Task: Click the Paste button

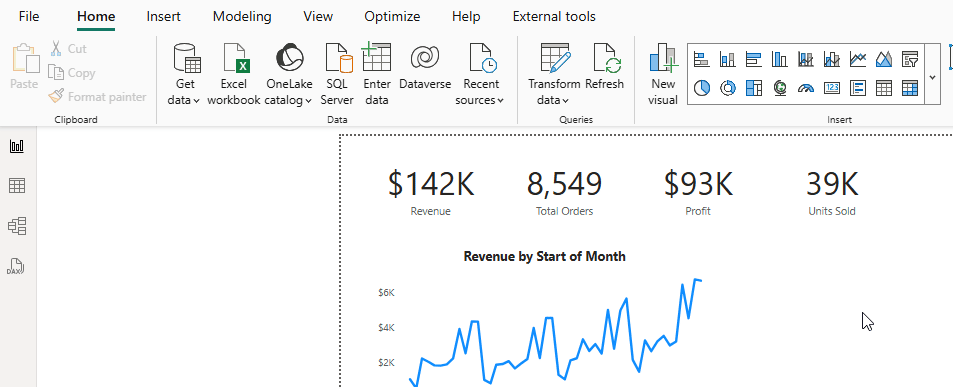Action: point(24,67)
